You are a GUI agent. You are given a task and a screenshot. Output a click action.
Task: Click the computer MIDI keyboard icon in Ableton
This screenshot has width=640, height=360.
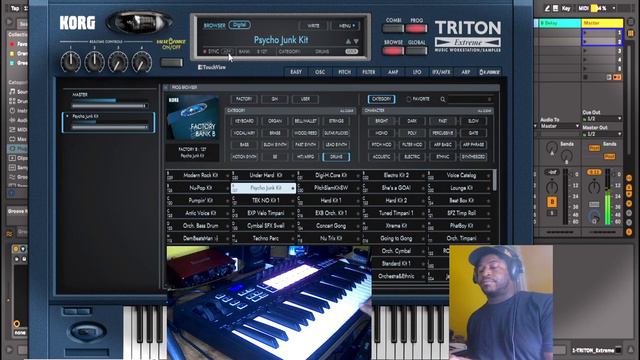pos(556,8)
